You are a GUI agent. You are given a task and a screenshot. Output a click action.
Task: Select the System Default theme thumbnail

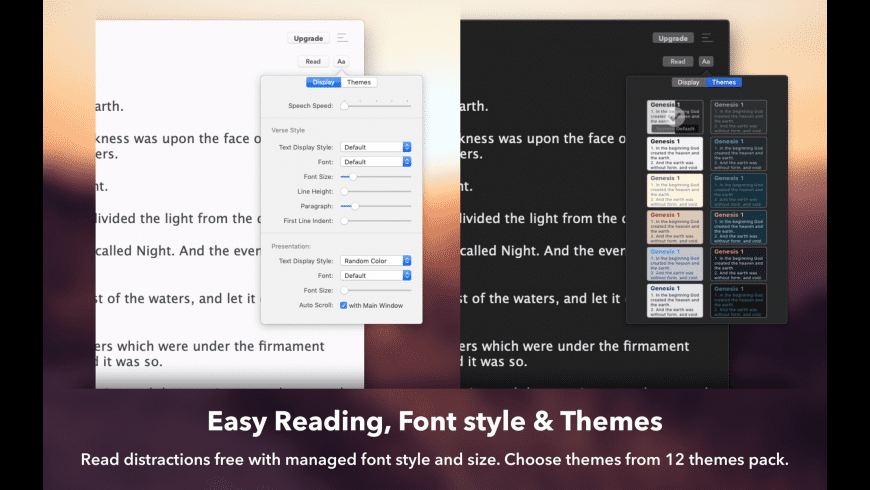point(675,117)
